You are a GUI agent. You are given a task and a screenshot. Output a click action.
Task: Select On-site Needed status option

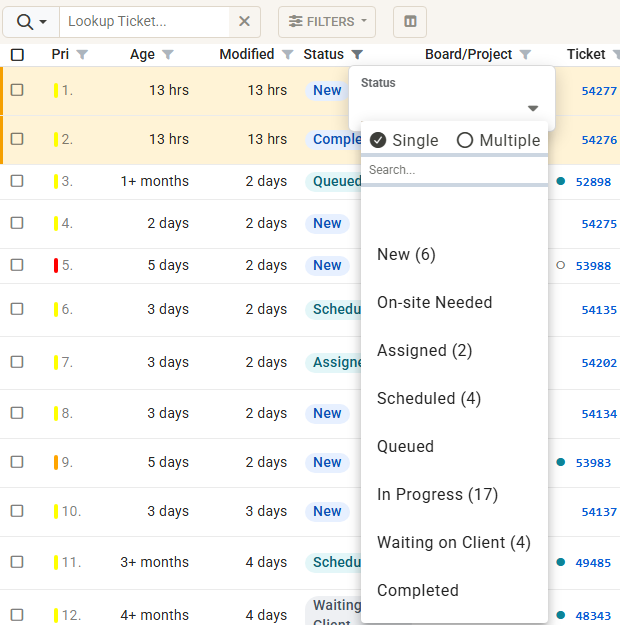(x=455, y=303)
